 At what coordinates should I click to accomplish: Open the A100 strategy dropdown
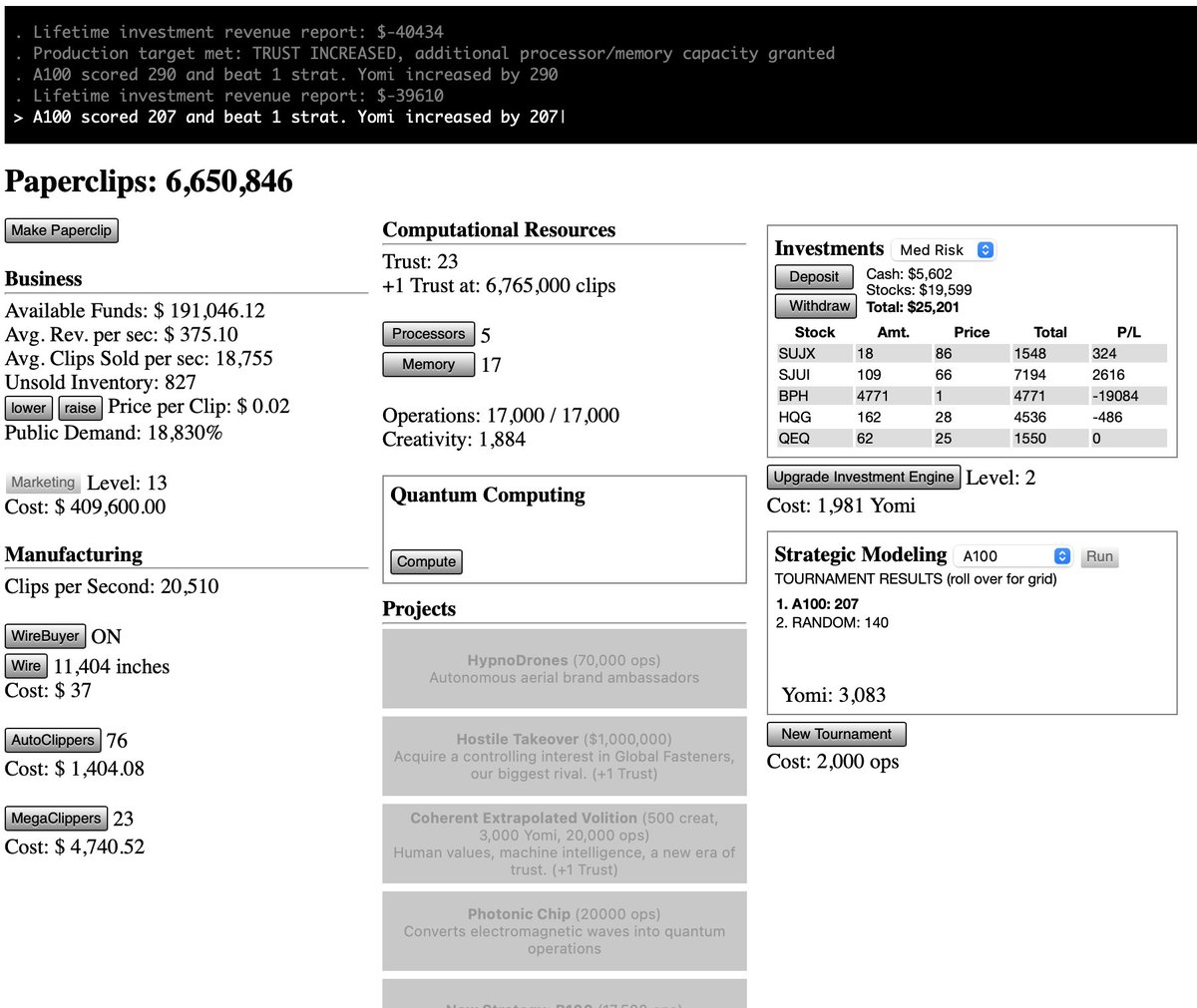(1012, 556)
